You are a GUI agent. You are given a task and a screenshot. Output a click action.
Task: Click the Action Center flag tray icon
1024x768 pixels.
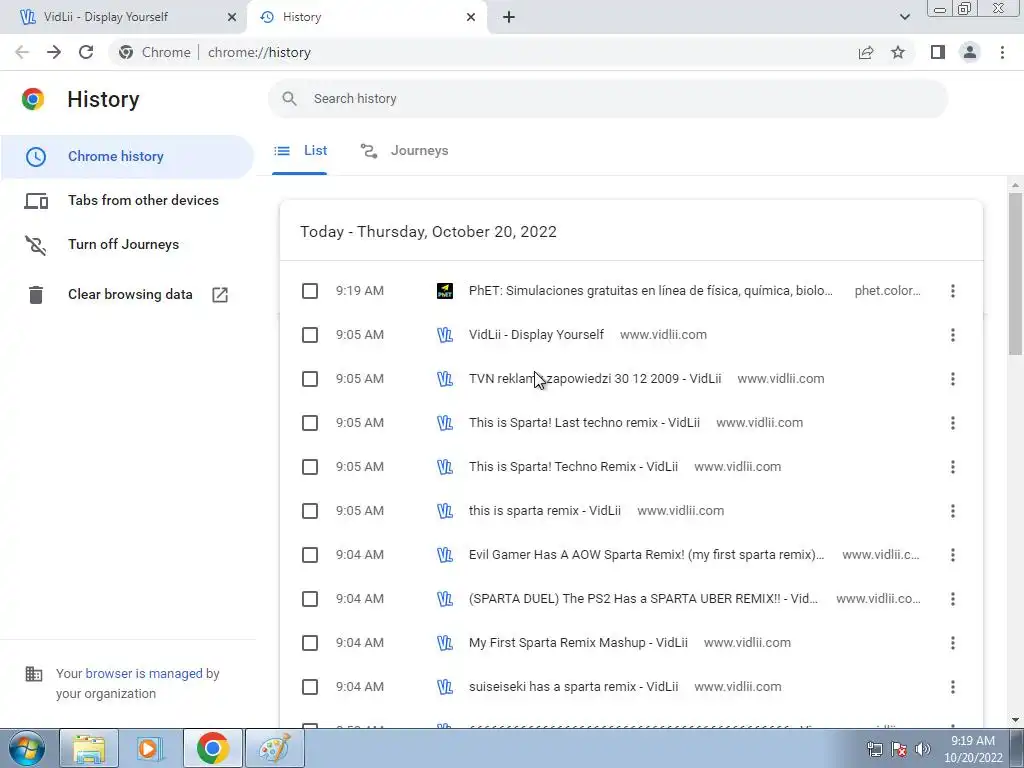click(899, 749)
